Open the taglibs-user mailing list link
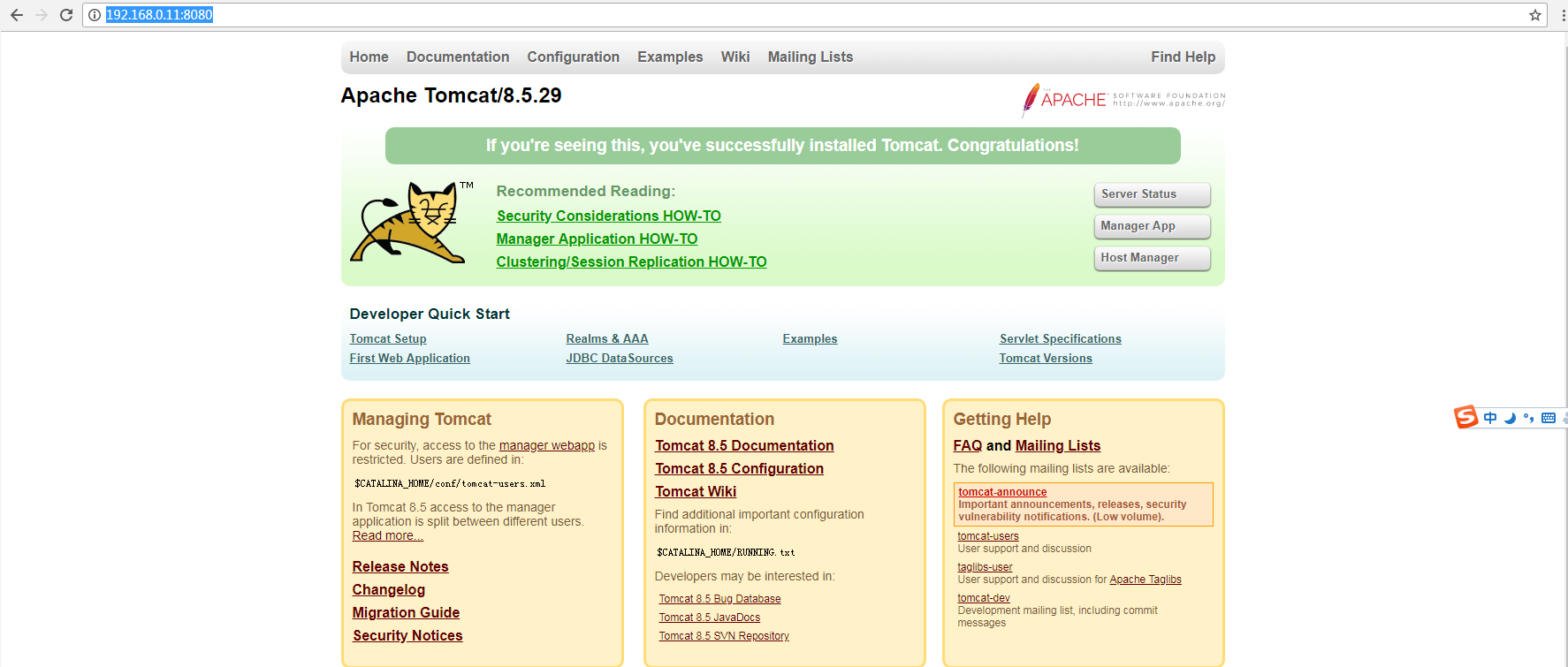The width and height of the screenshot is (1568, 667). click(985, 567)
